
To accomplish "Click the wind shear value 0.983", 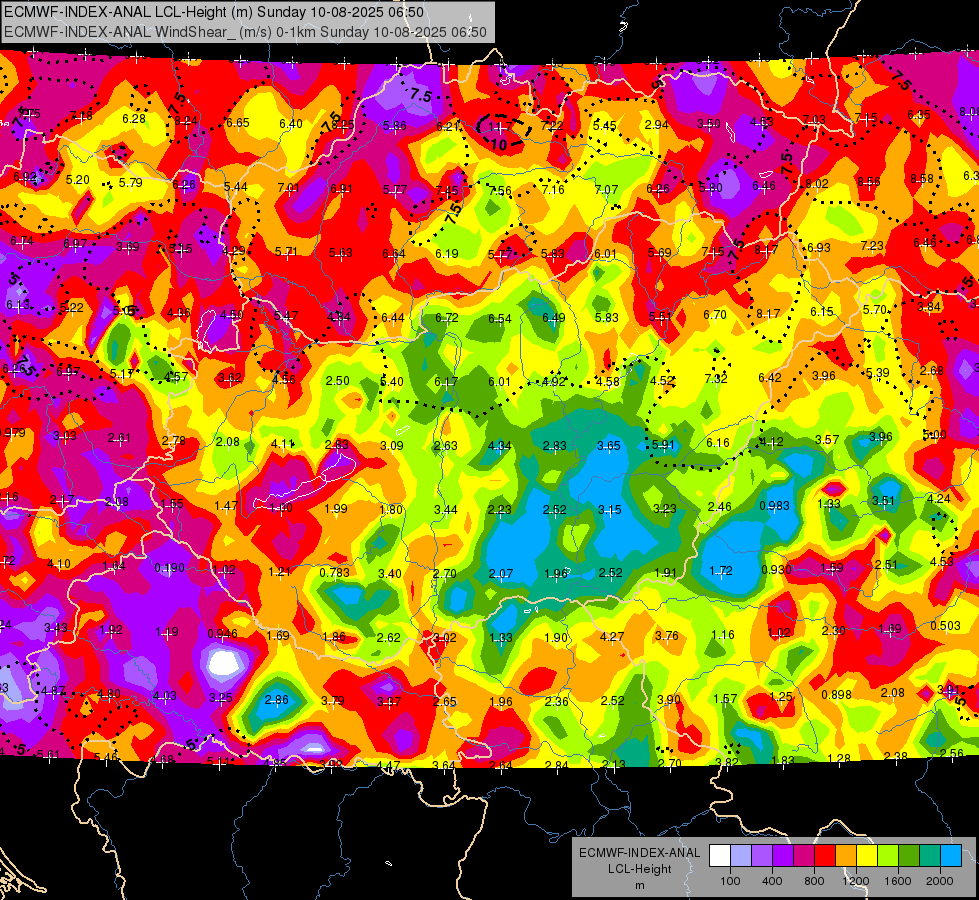I will tap(774, 505).
